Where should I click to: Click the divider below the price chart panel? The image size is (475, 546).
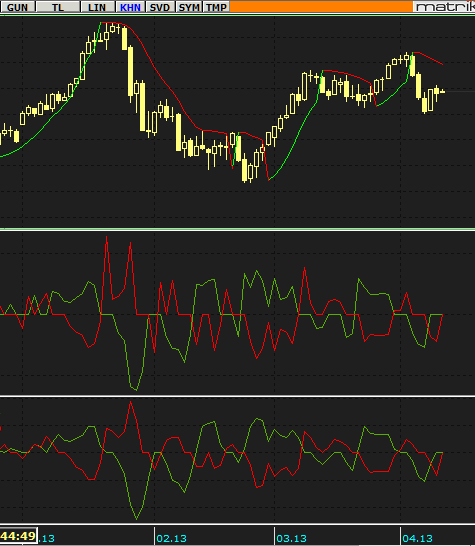click(x=238, y=229)
